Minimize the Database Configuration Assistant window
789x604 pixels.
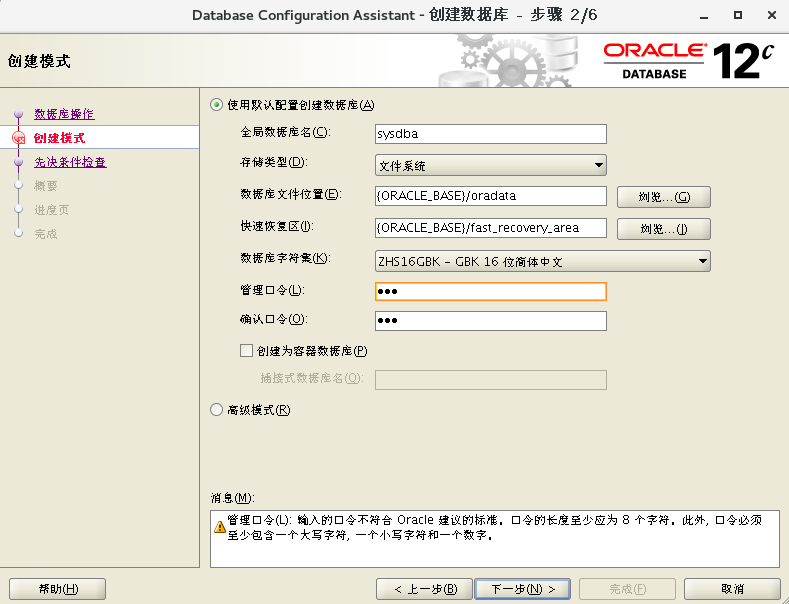click(x=704, y=16)
